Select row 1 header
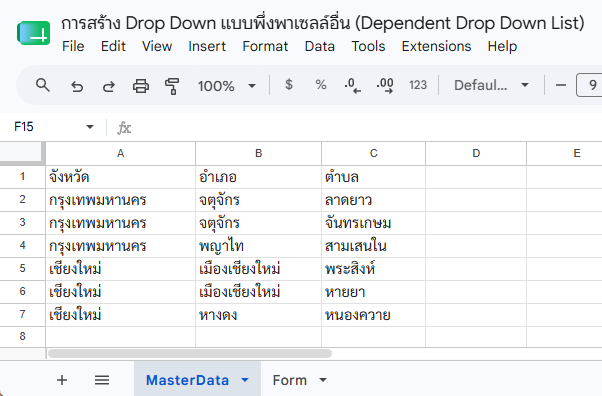The width and height of the screenshot is (602, 396). click(x=22, y=177)
